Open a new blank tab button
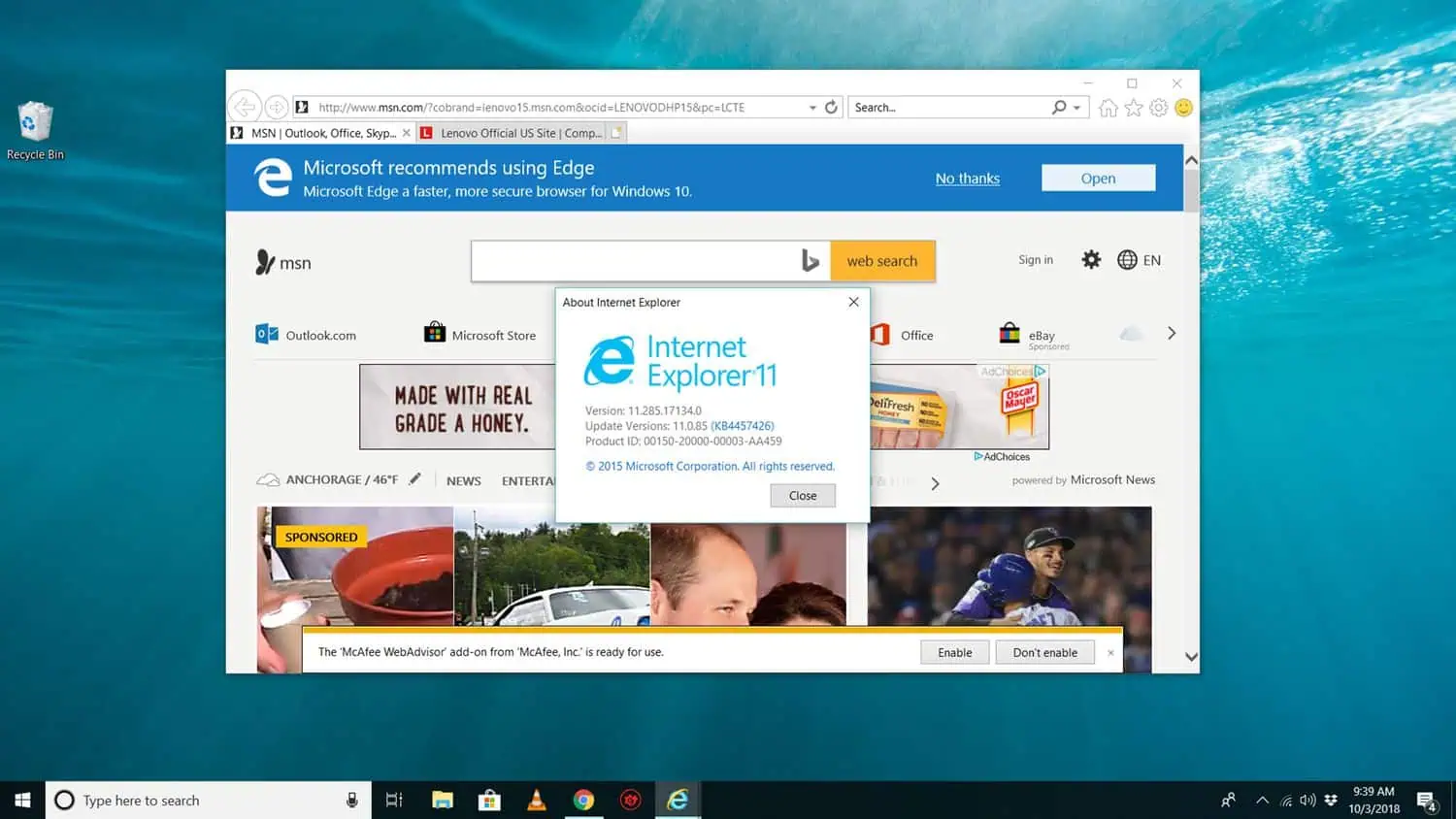 coord(616,132)
